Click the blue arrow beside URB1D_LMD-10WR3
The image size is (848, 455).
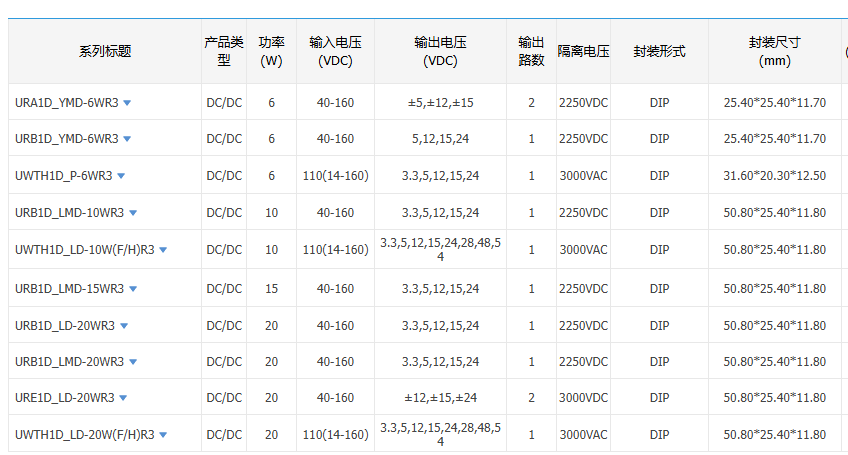(133, 213)
